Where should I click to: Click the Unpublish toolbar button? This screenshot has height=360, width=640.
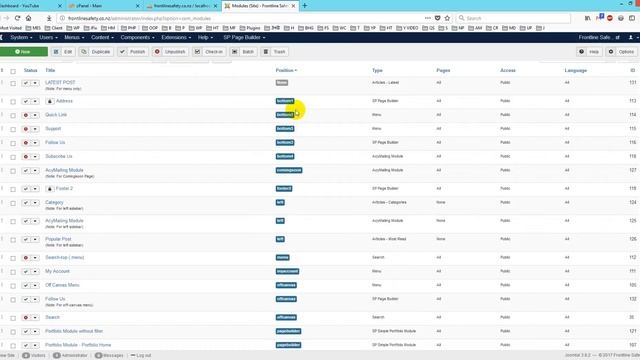point(170,52)
